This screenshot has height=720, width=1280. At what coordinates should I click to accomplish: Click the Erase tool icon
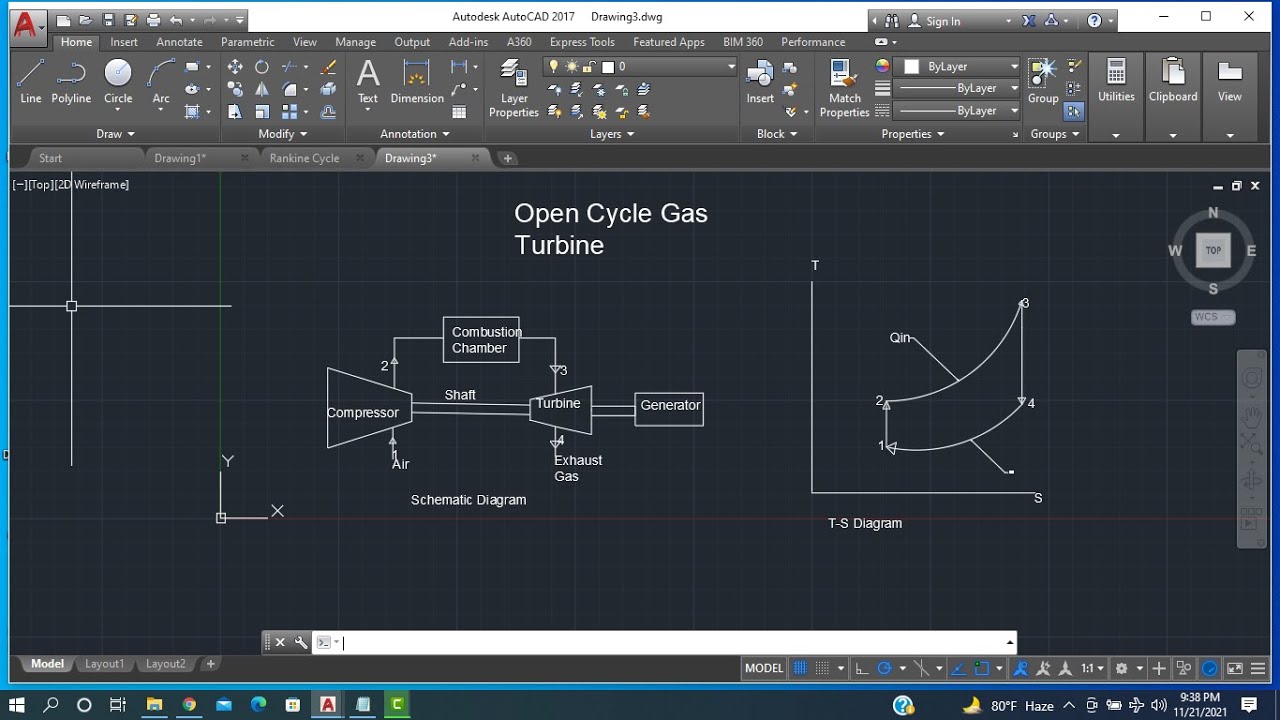(328, 67)
